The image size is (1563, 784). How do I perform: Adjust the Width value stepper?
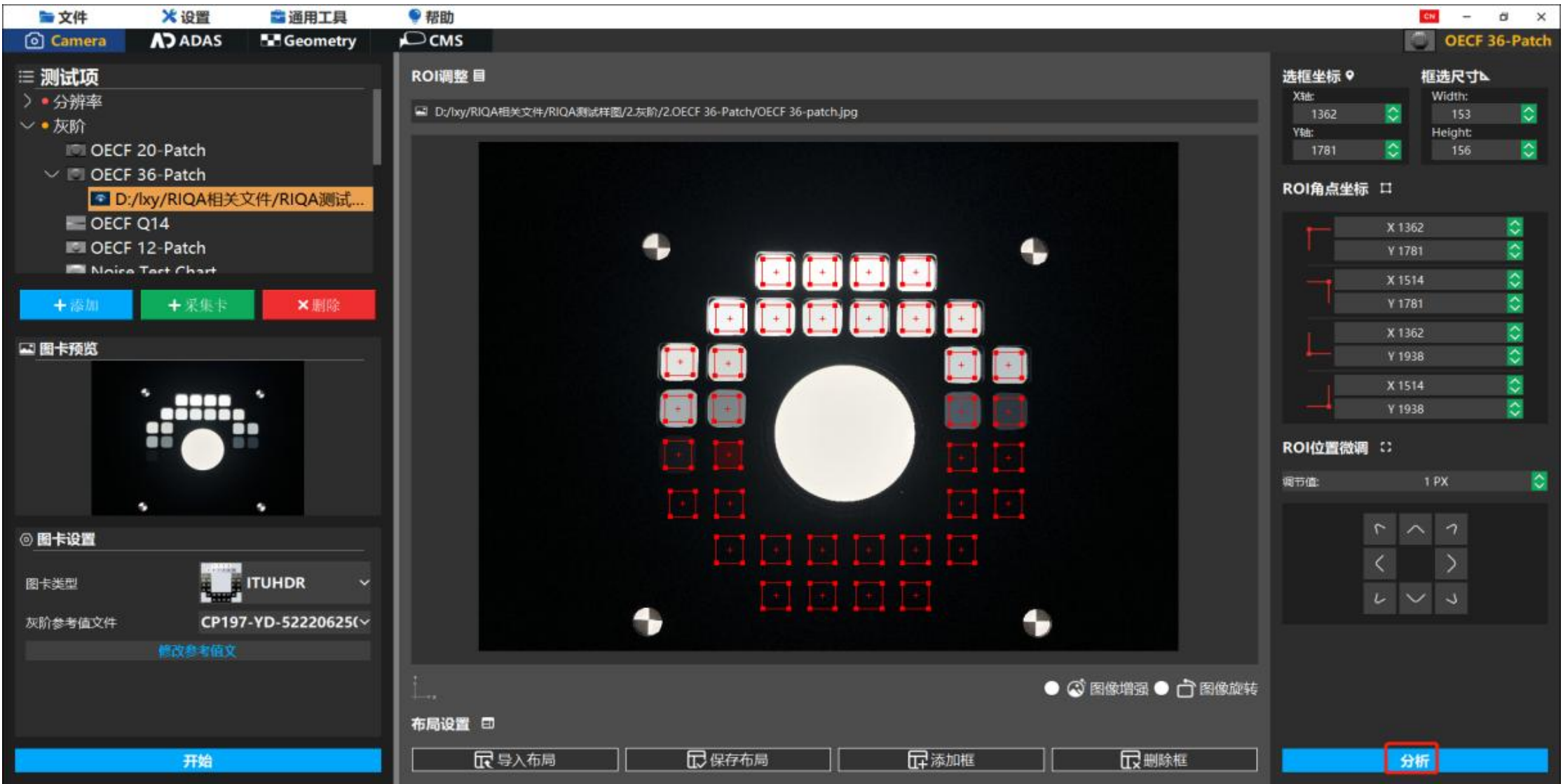(1529, 114)
